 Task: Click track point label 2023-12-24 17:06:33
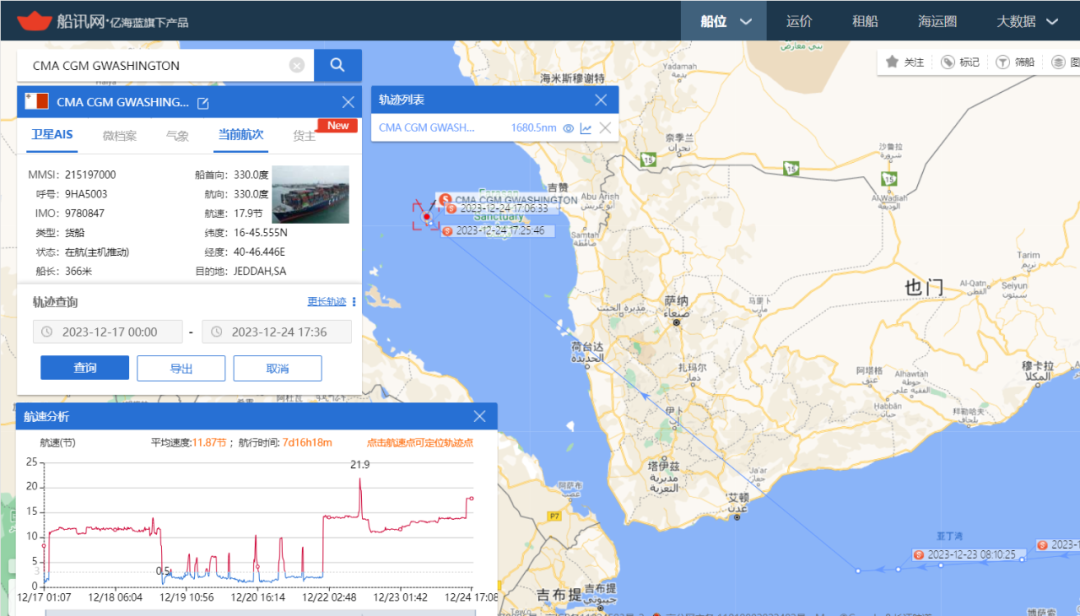coord(503,208)
